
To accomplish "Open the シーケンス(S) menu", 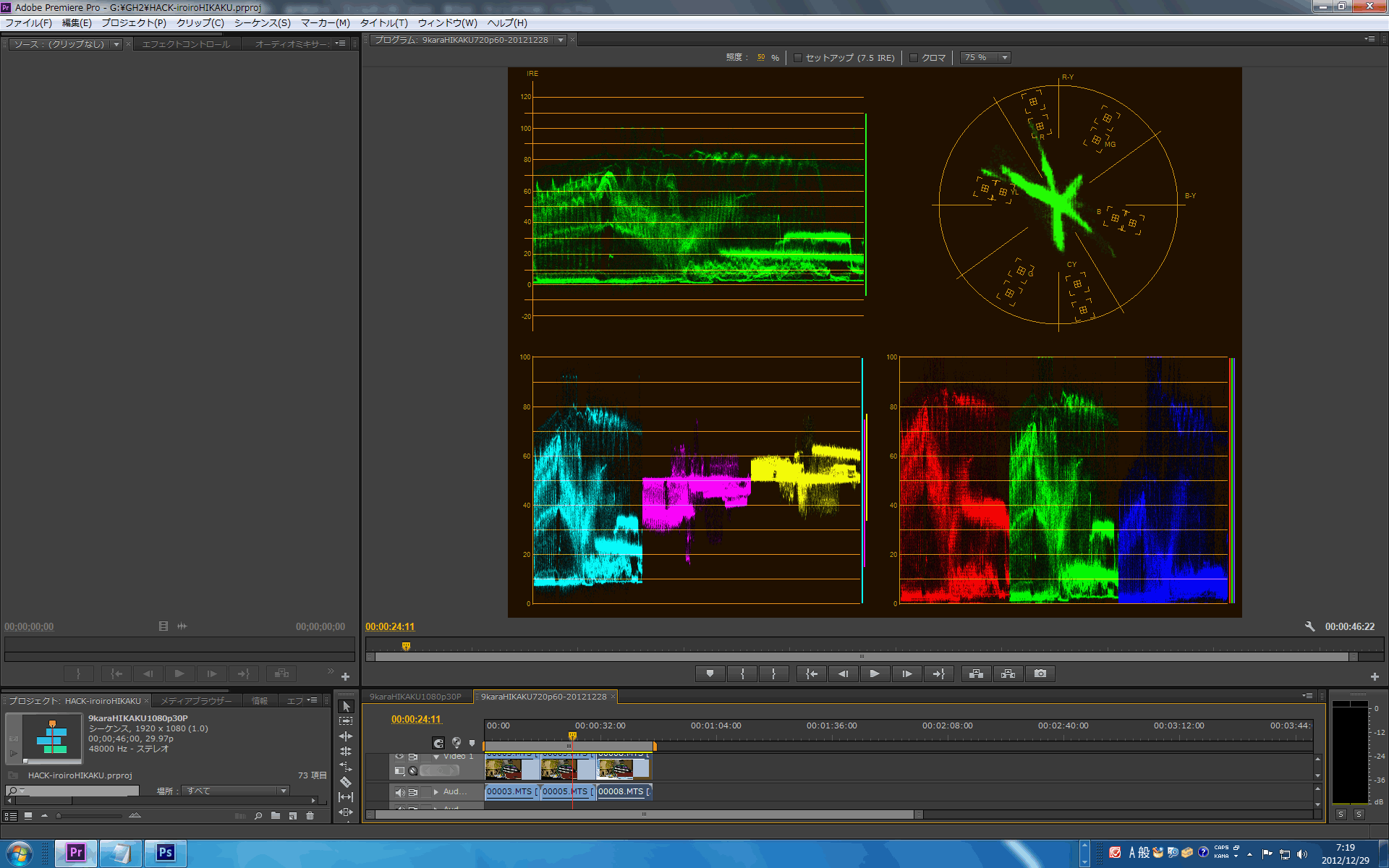I will point(262,23).
